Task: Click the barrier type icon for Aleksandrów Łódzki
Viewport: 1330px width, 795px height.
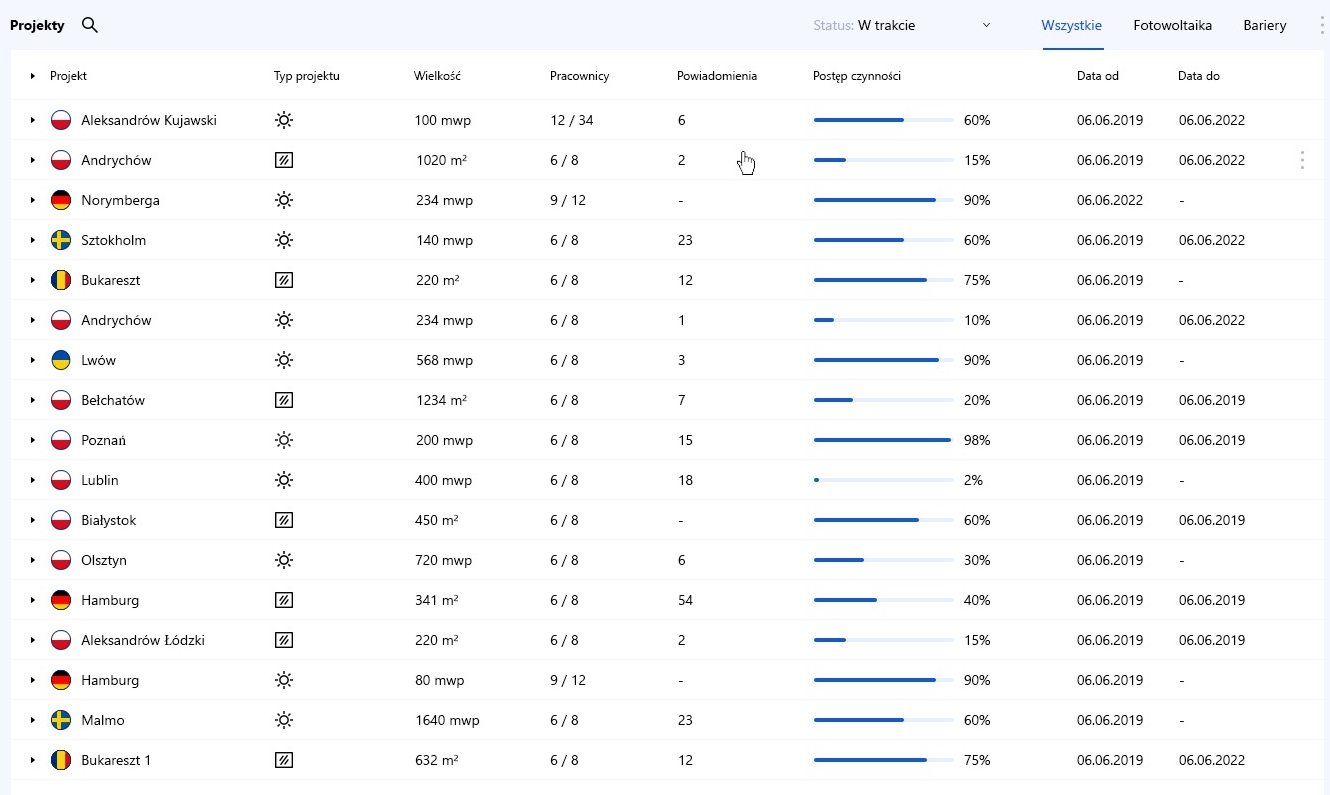Action: [x=284, y=640]
